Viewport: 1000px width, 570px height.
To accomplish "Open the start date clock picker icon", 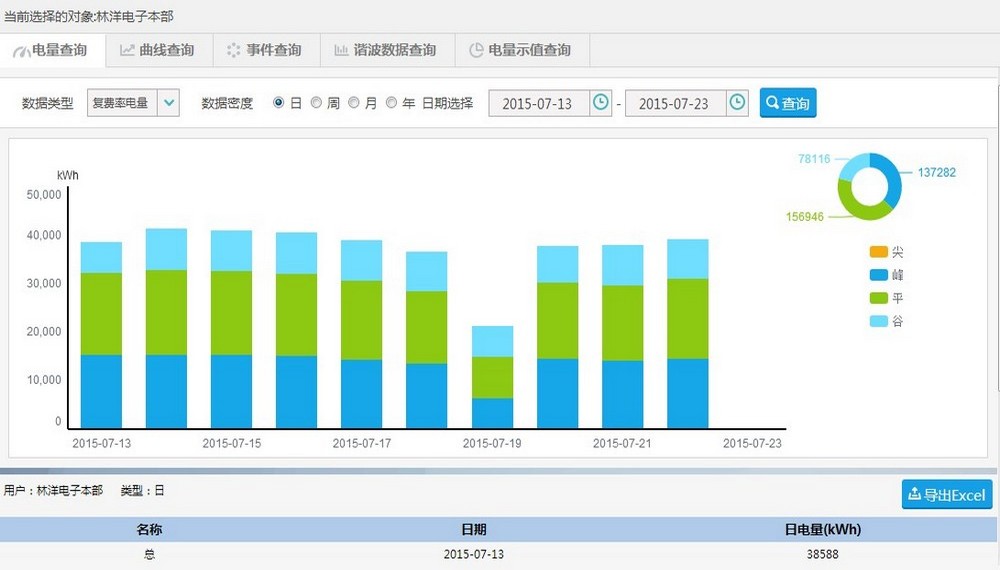I will [x=600, y=103].
